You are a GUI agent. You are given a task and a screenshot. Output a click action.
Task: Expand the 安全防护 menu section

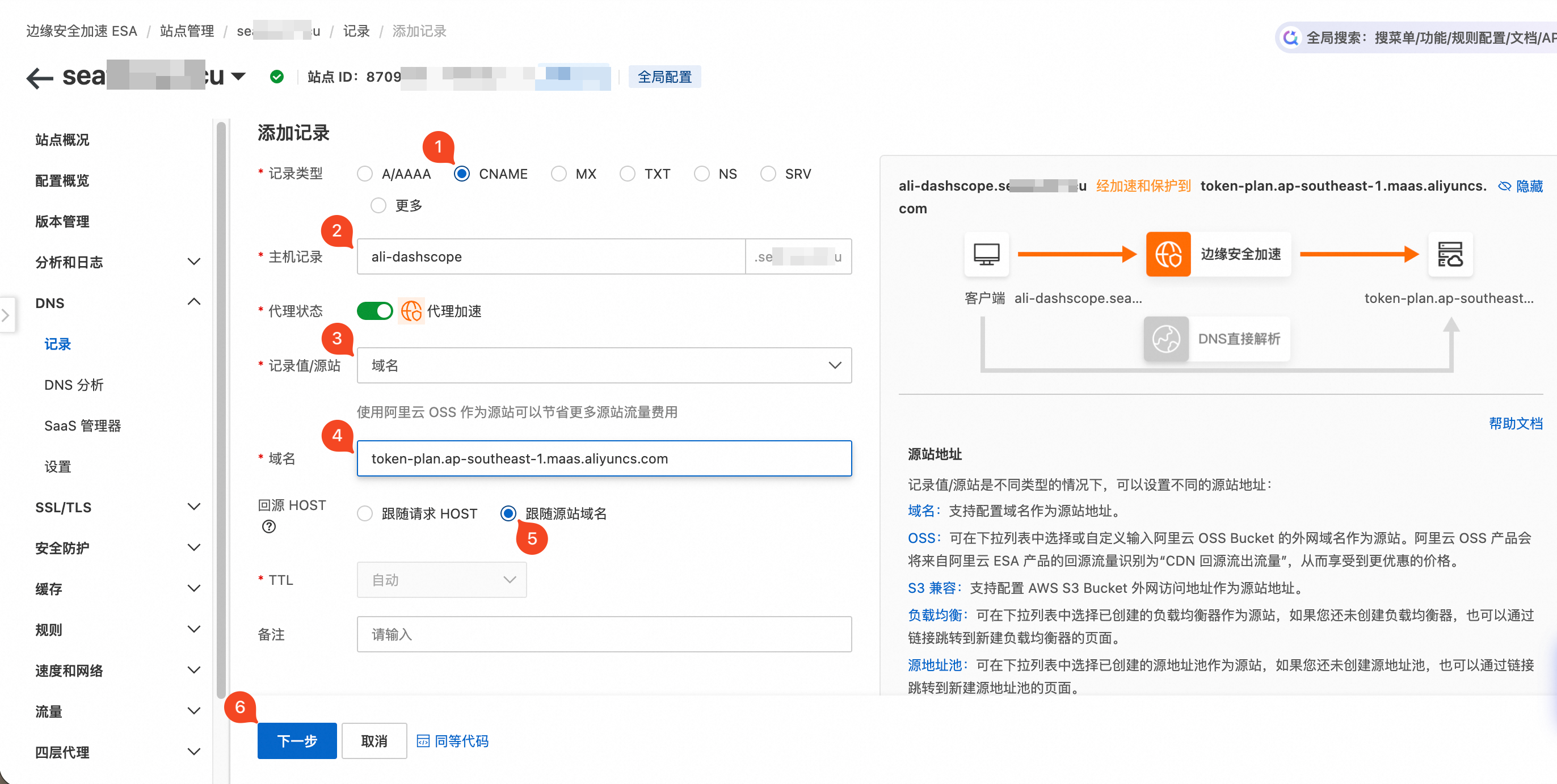point(193,547)
